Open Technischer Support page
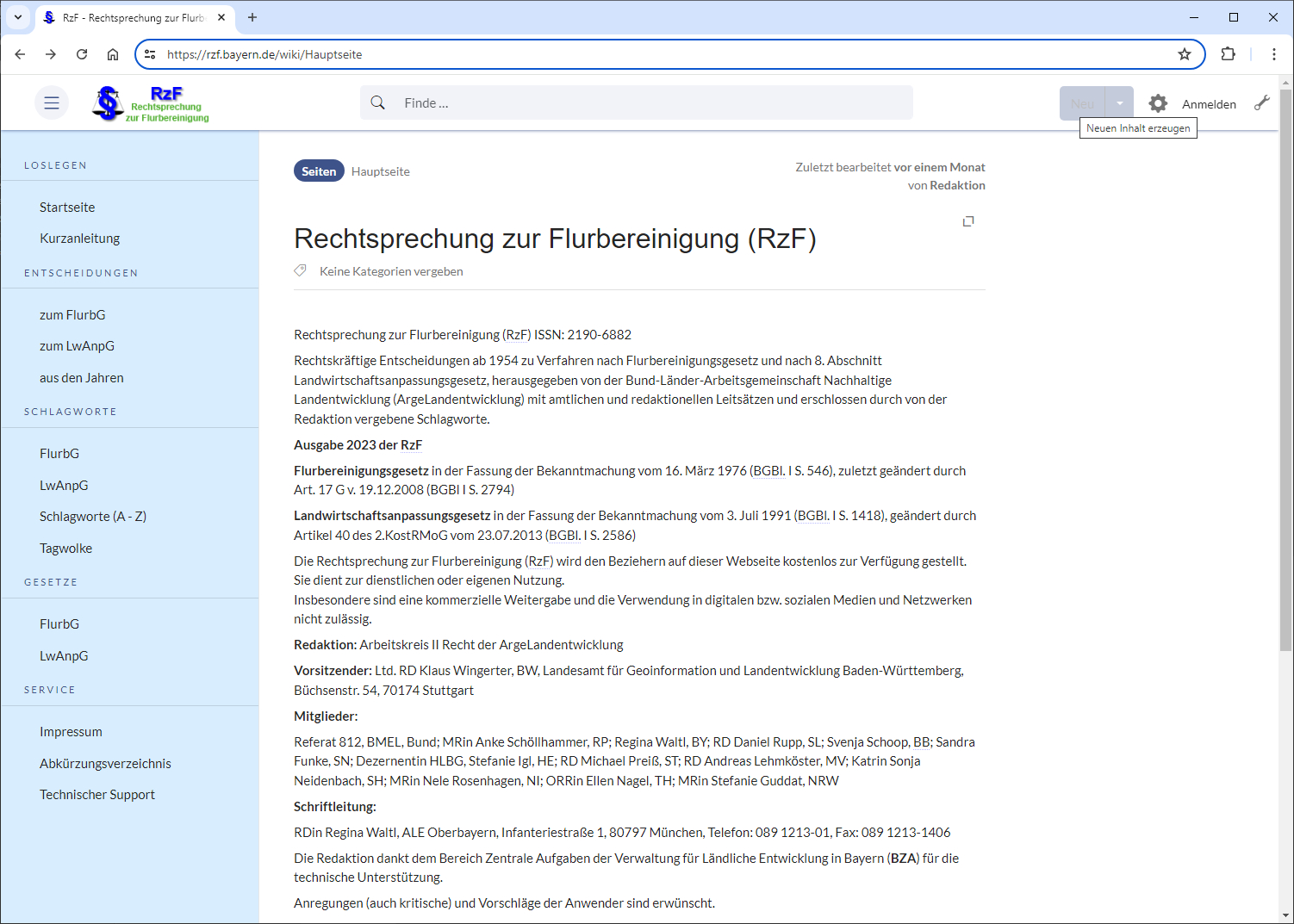This screenshot has width=1294, height=924. point(97,795)
